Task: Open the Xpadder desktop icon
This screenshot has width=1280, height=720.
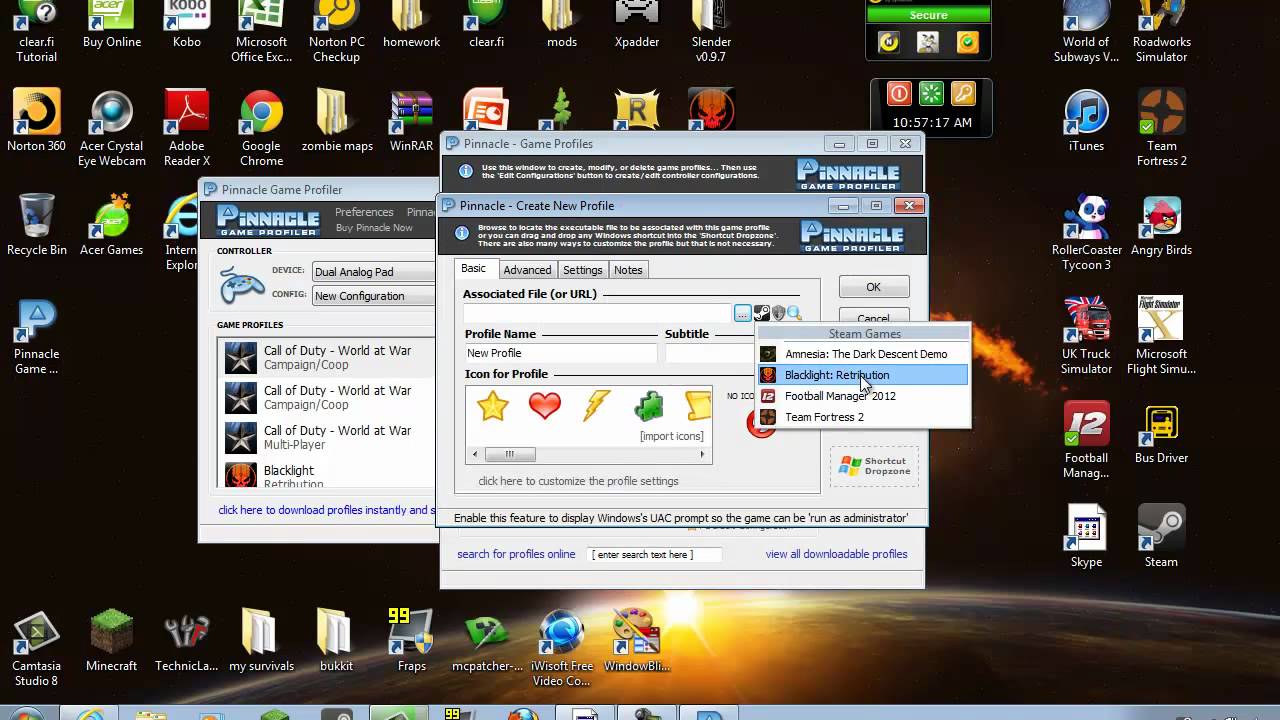Action: pos(636,24)
